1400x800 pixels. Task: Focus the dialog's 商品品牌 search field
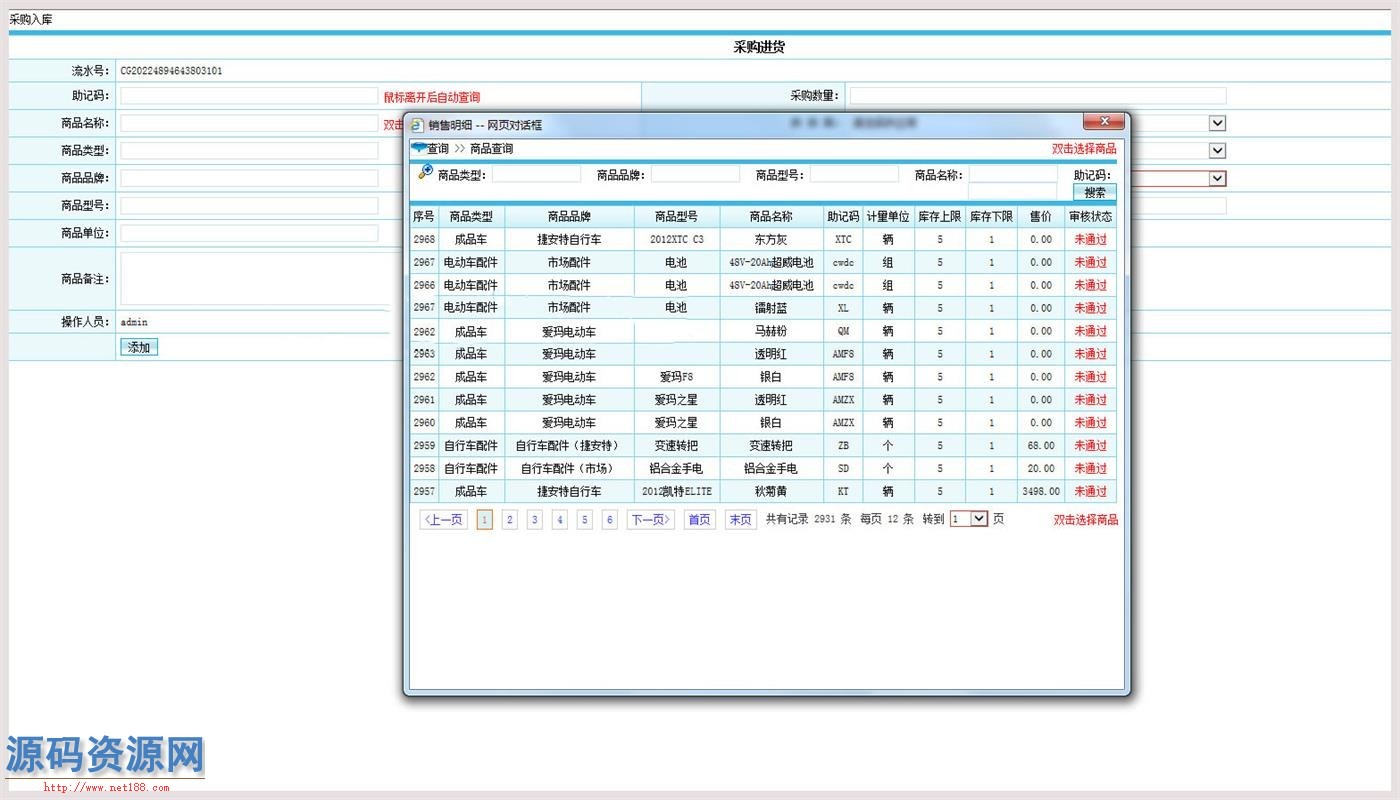pos(695,174)
